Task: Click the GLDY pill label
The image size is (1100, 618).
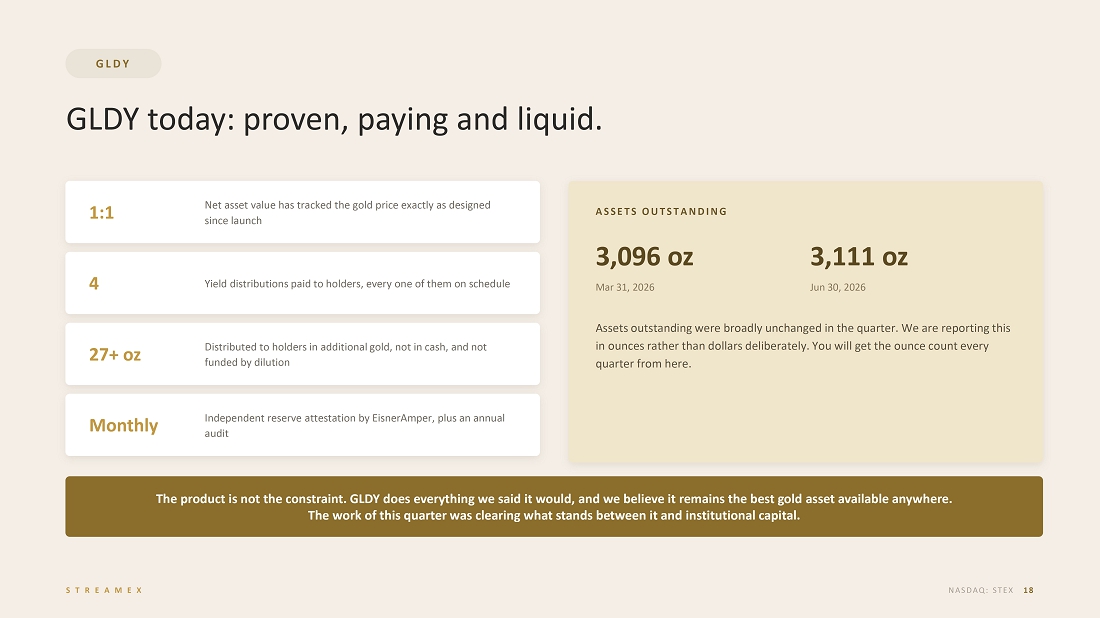Action: pyautogui.click(x=113, y=64)
